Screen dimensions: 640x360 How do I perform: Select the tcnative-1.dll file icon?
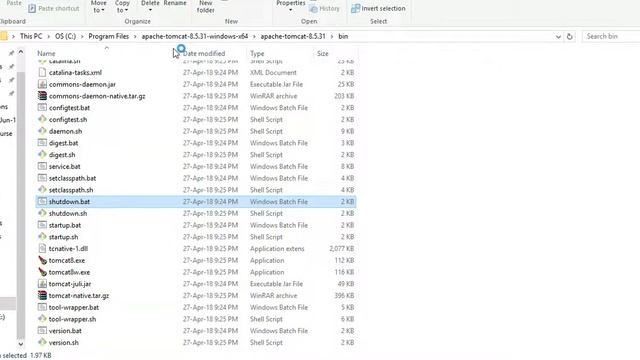(x=42, y=249)
